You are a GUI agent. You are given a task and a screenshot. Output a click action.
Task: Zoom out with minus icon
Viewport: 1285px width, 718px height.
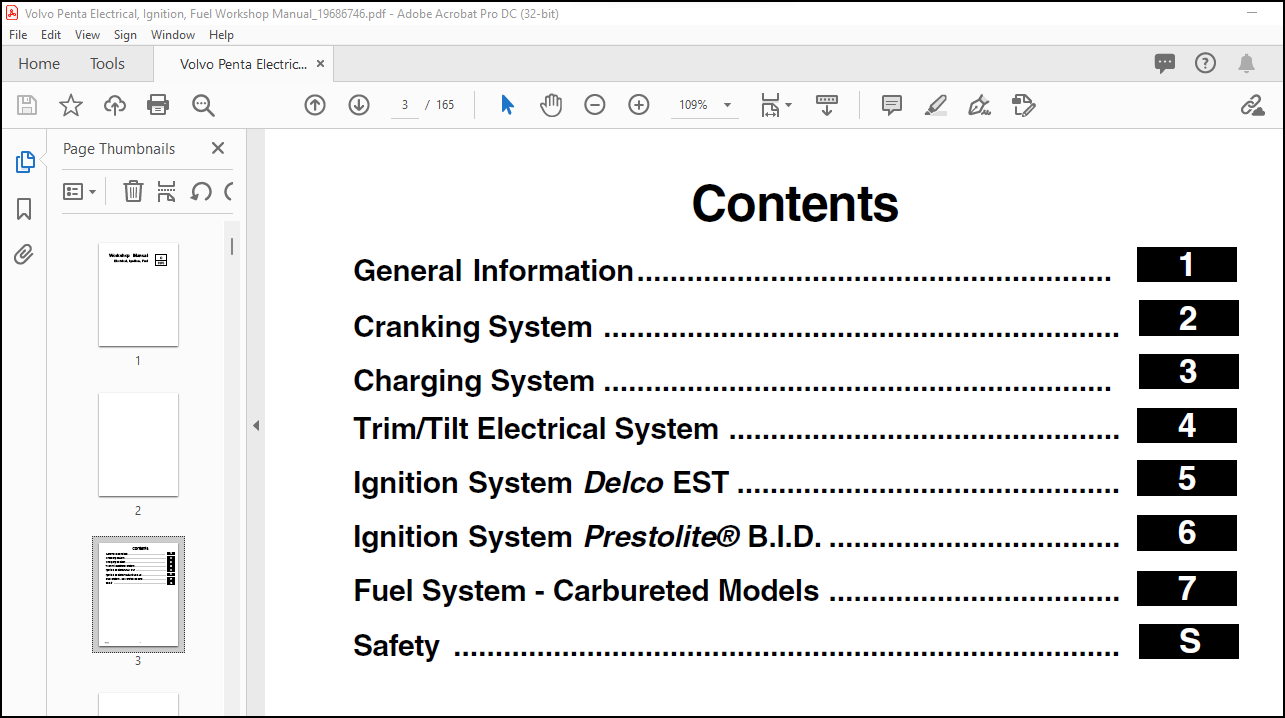(595, 105)
